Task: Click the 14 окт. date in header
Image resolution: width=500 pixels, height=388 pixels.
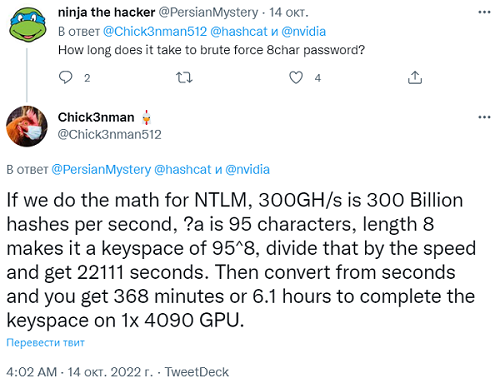Action: click(x=289, y=13)
